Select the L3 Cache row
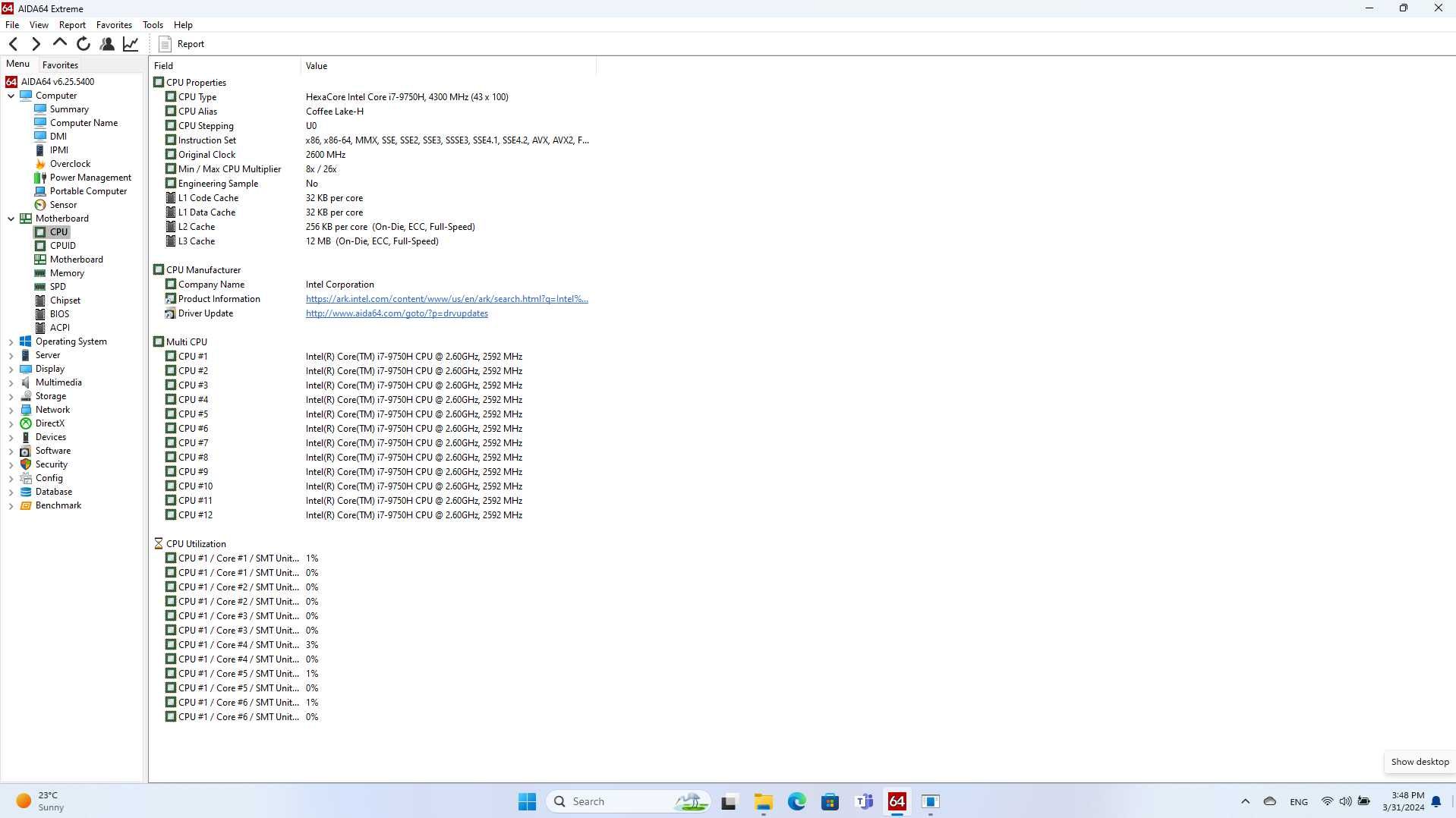This screenshot has width=1456, height=818. point(373,241)
